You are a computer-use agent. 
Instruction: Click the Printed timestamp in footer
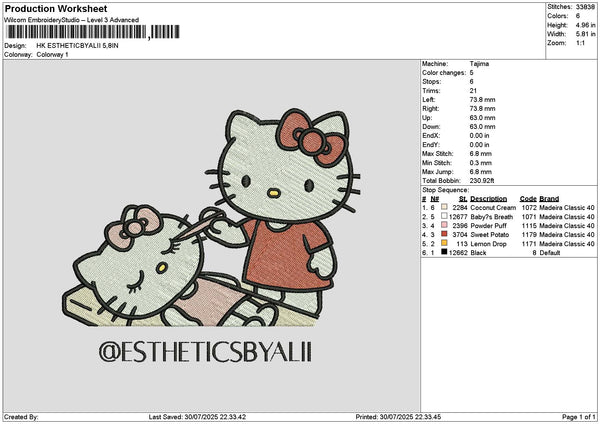click(x=398, y=417)
